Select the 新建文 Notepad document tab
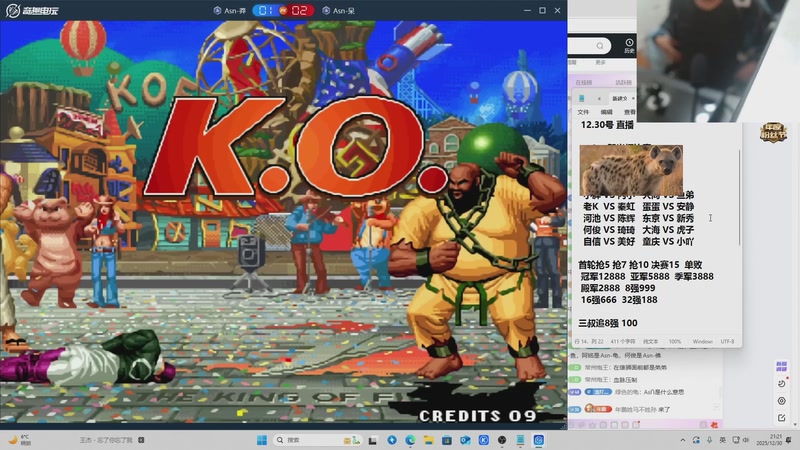Image resolution: width=800 pixels, height=450 pixels. click(x=619, y=98)
